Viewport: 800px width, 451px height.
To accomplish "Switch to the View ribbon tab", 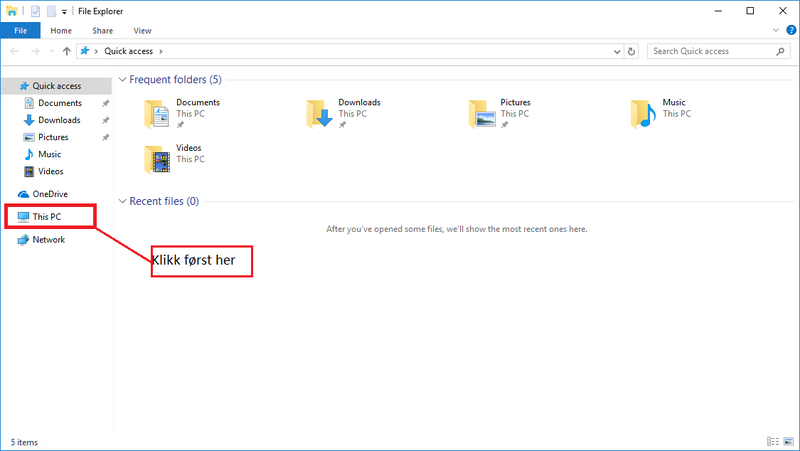I will pyautogui.click(x=142, y=31).
